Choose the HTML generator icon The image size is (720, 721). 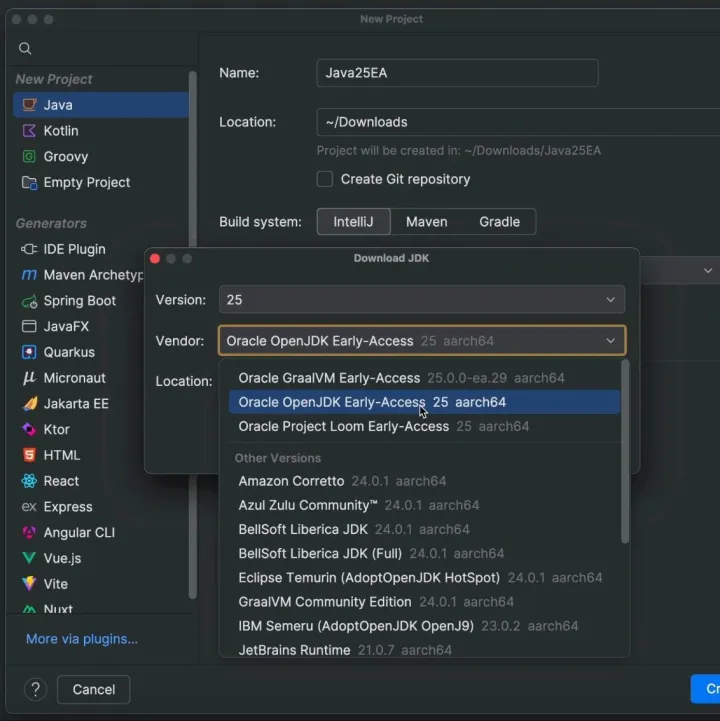pyautogui.click(x=29, y=455)
